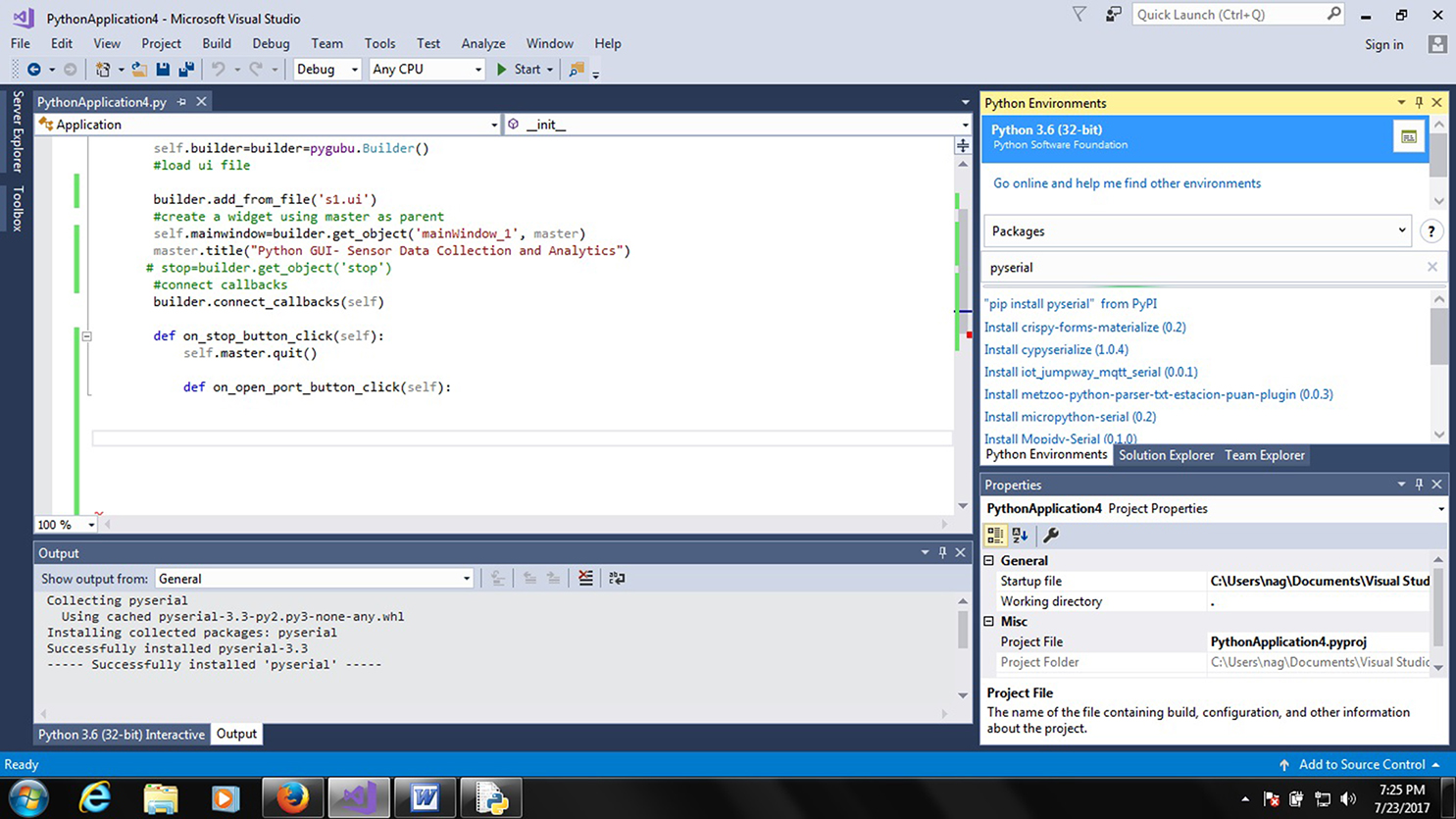Click Alphabetical sort icon in Properties
Image resolution: width=1456 pixels, height=819 pixels.
tap(1021, 536)
